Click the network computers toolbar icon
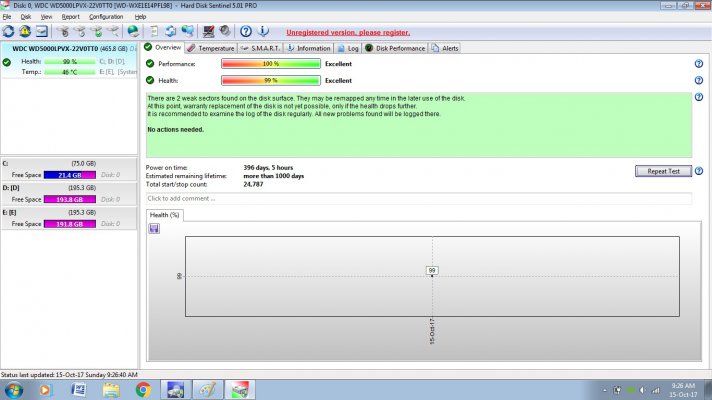The image size is (712, 400). (x=188, y=31)
